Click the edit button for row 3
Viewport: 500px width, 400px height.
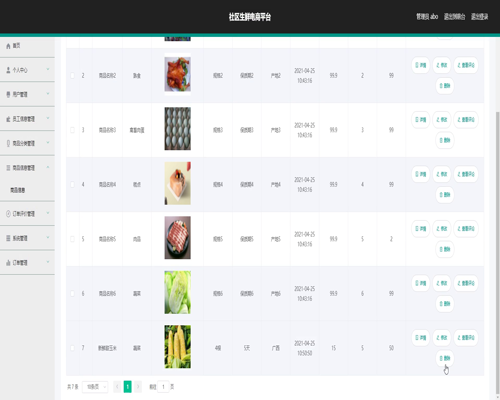click(x=442, y=120)
